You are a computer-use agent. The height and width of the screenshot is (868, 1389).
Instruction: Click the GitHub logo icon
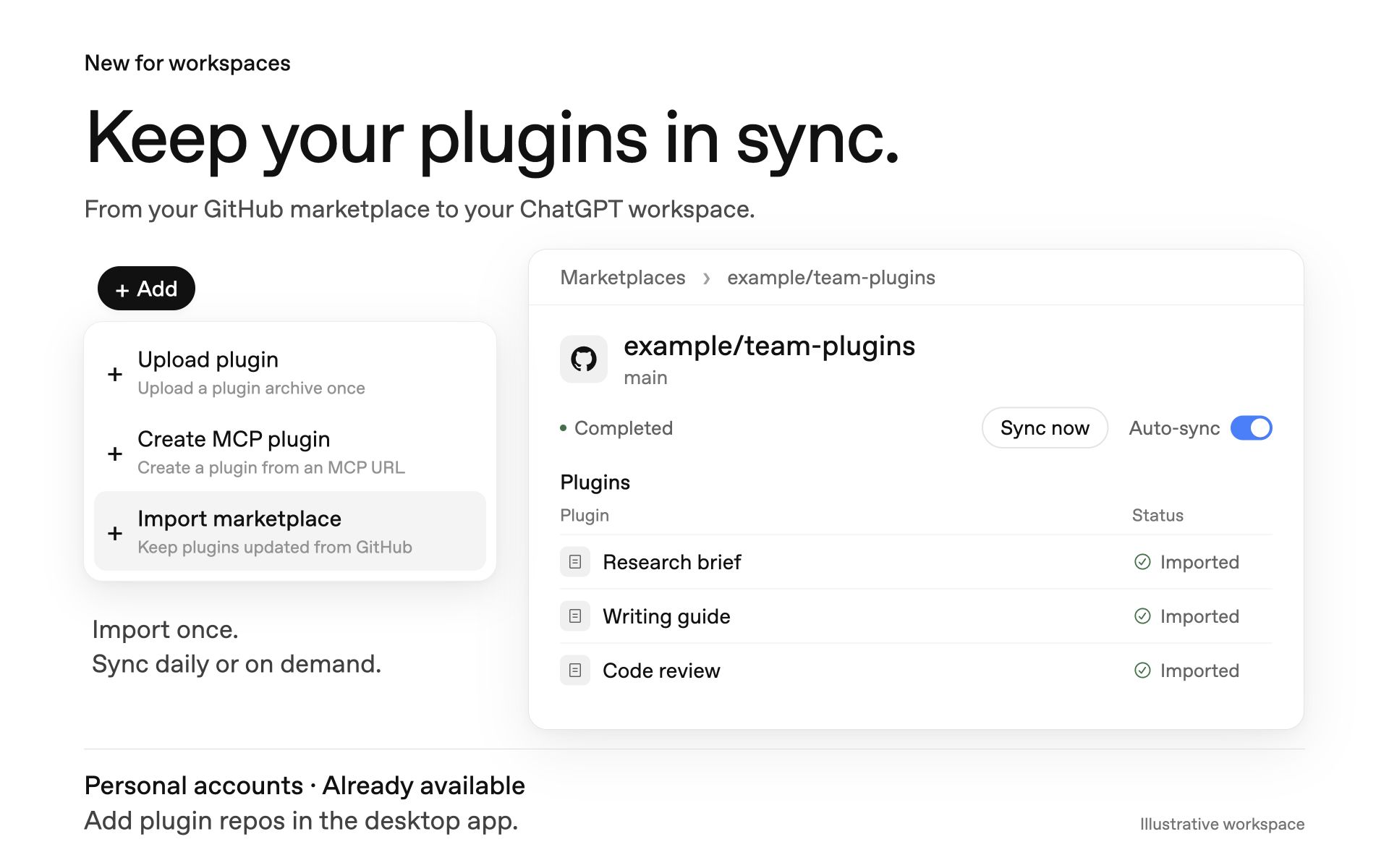click(x=583, y=359)
